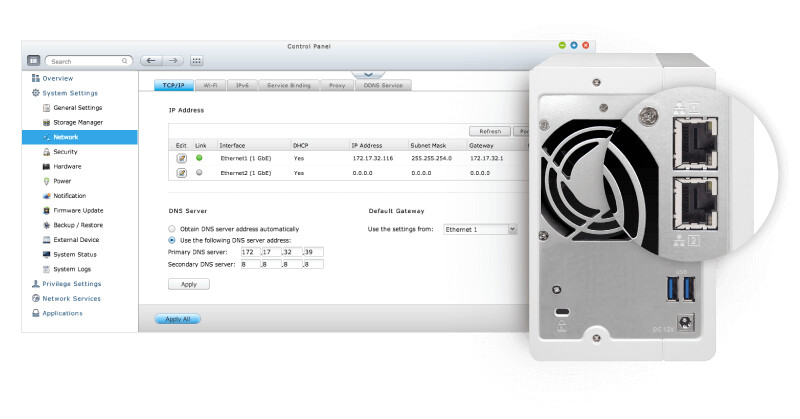This screenshot has height=419, width=800.
Task: Open Storage Manager in sidebar
Action: 77,122
